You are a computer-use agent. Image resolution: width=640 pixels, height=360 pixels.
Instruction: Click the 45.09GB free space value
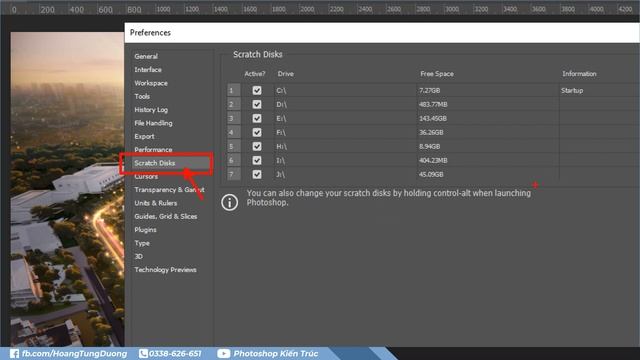coord(431,174)
